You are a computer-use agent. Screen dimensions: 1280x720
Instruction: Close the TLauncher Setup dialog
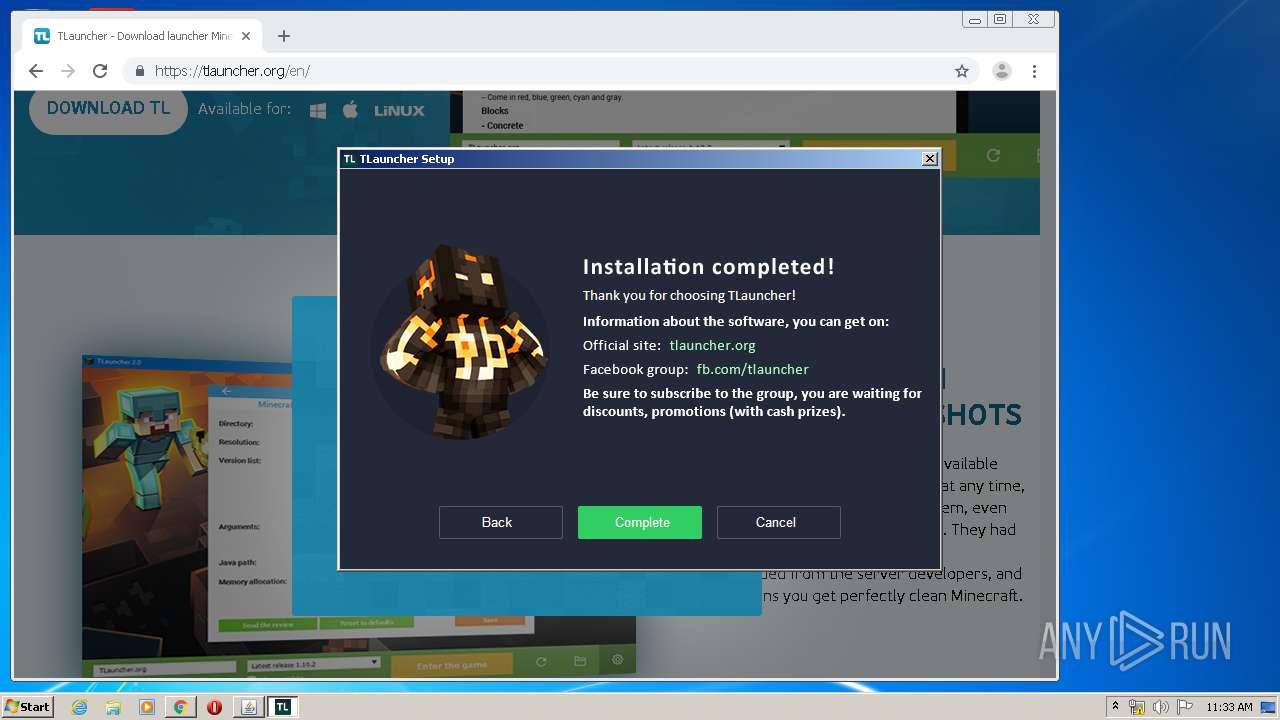[x=930, y=158]
